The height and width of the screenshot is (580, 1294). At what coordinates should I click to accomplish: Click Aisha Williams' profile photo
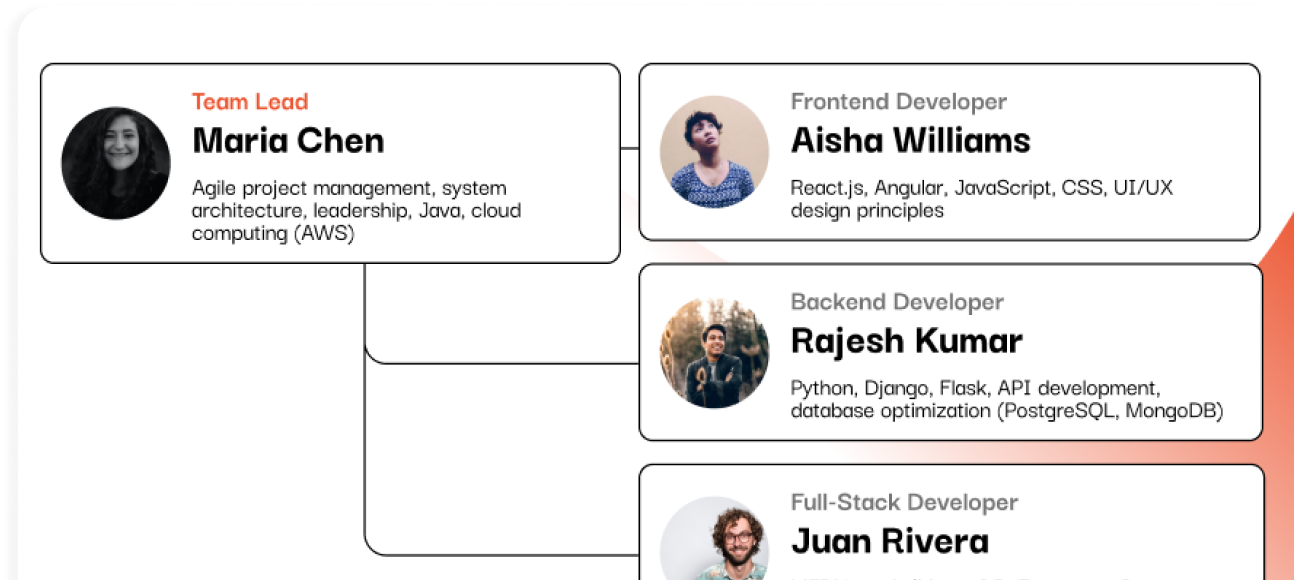click(x=714, y=151)
